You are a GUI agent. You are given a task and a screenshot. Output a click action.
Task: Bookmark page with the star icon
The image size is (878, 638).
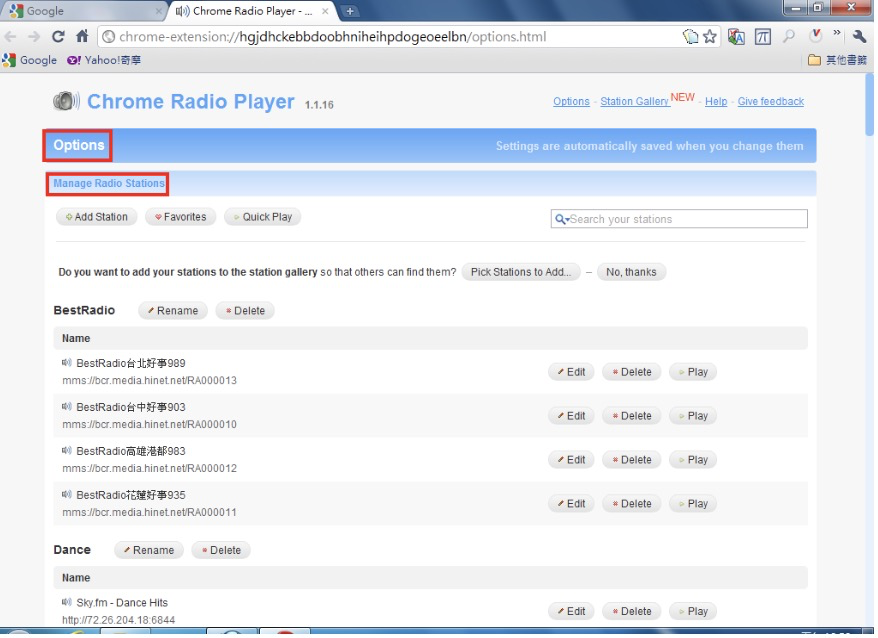click(709, 37)
